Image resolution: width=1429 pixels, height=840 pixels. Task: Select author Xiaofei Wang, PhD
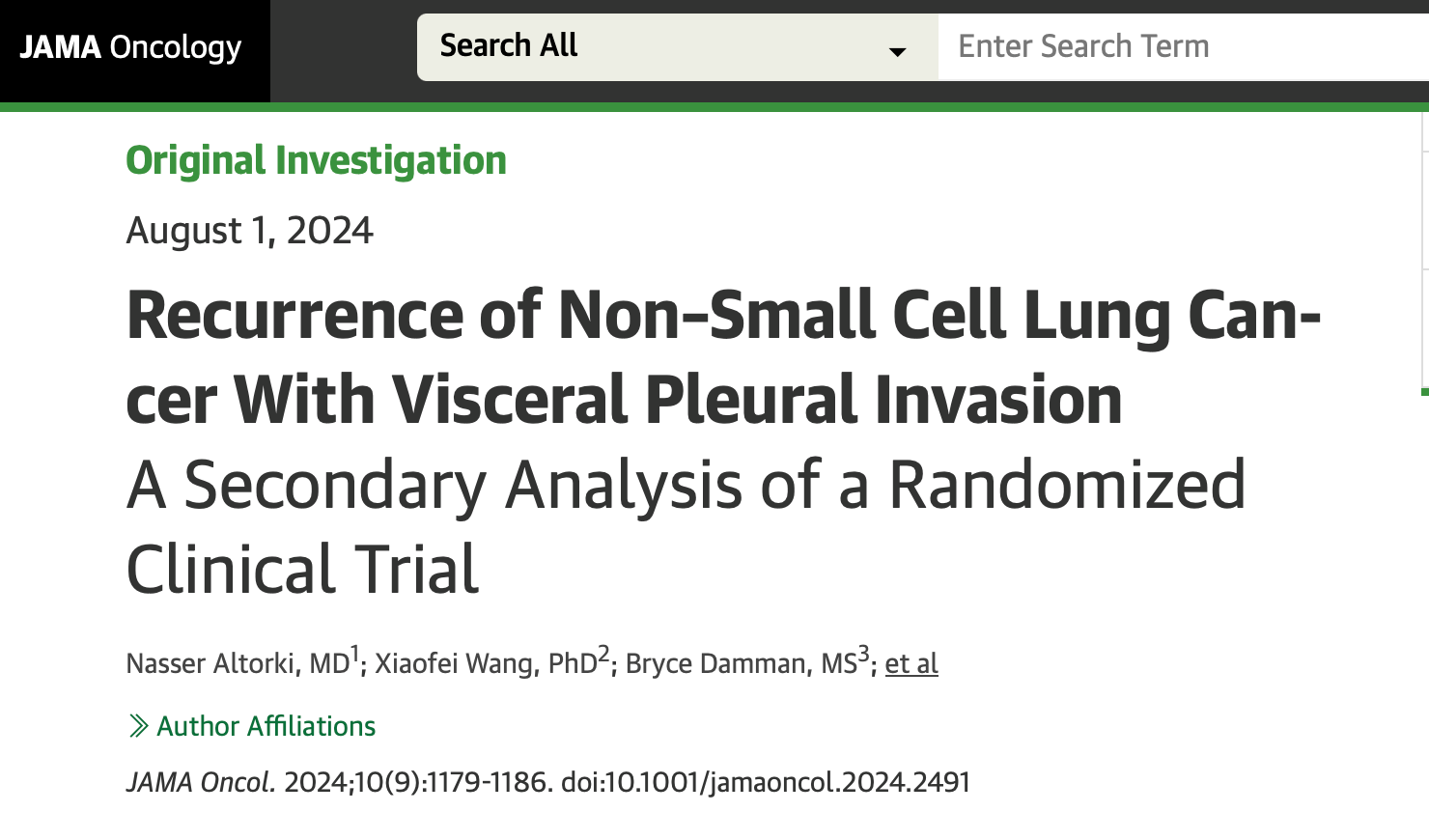(486, 663)
